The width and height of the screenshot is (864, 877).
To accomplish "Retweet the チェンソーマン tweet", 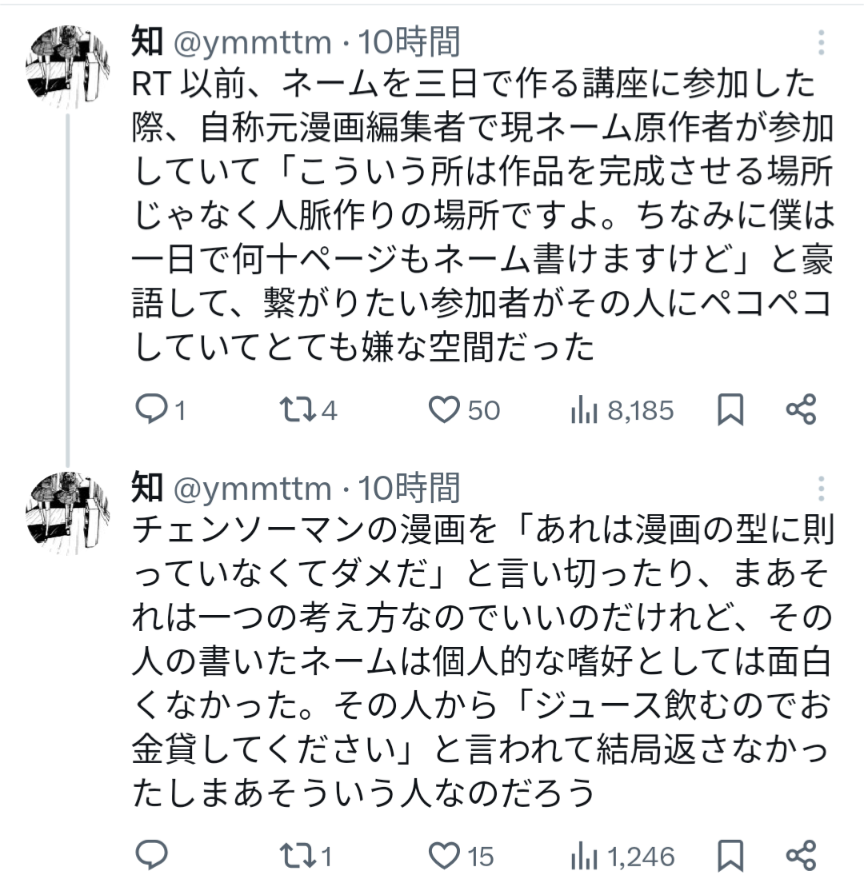I will (x=296, y=856).
